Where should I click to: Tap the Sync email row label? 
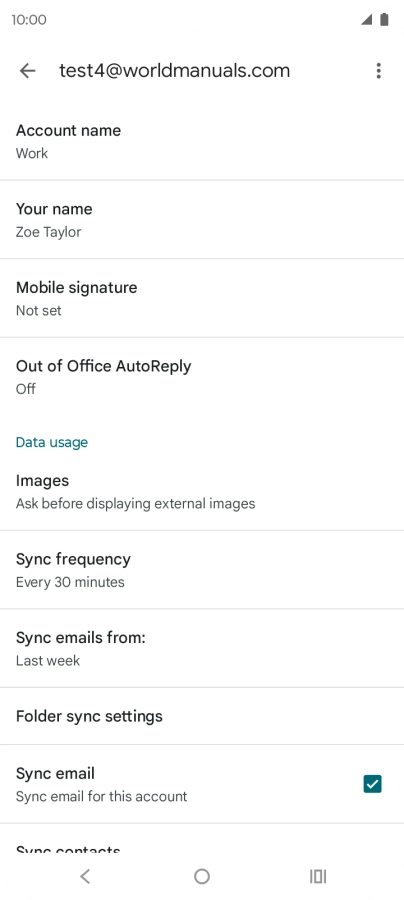coord(55,773)
